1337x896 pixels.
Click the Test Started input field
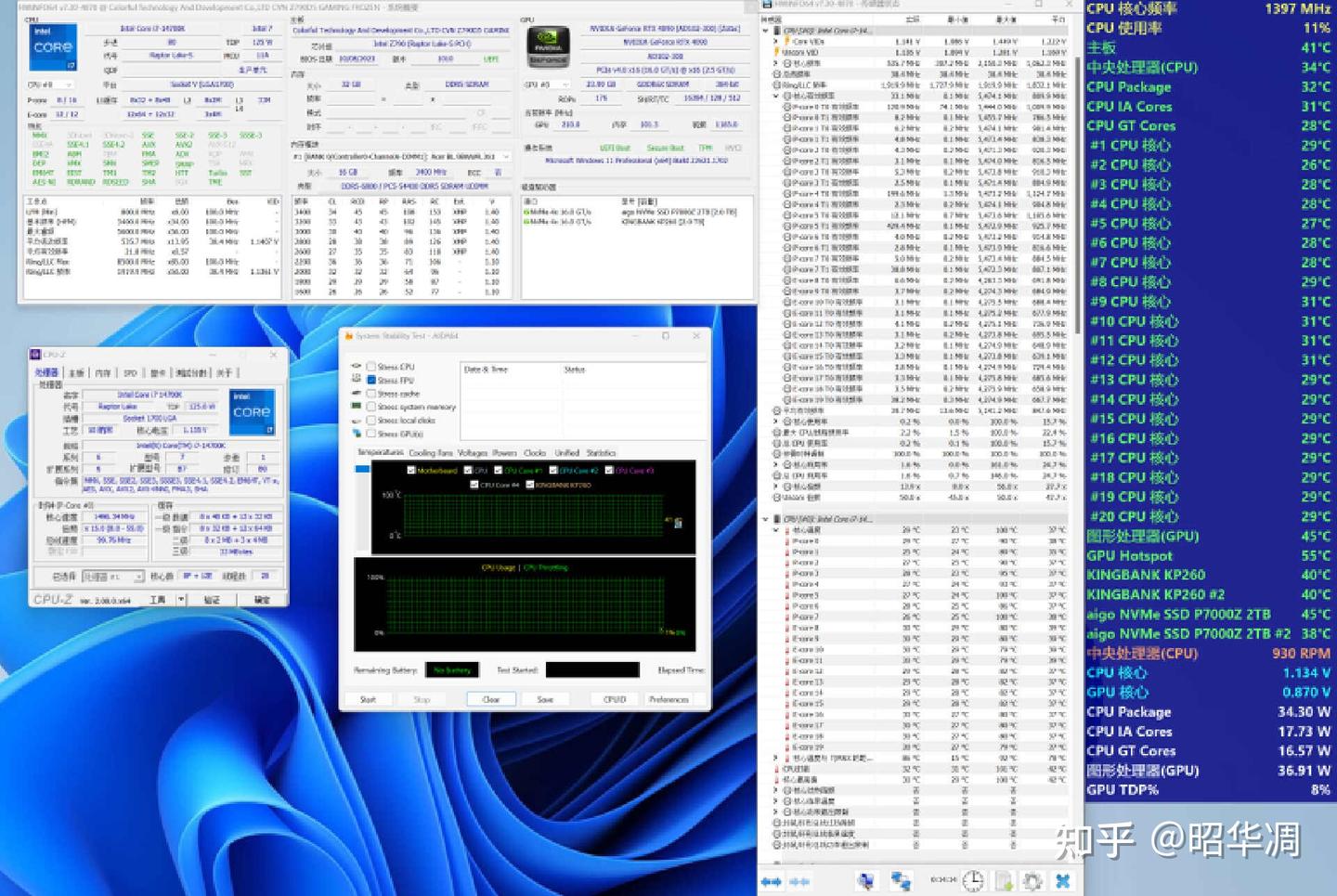[591, 670]
